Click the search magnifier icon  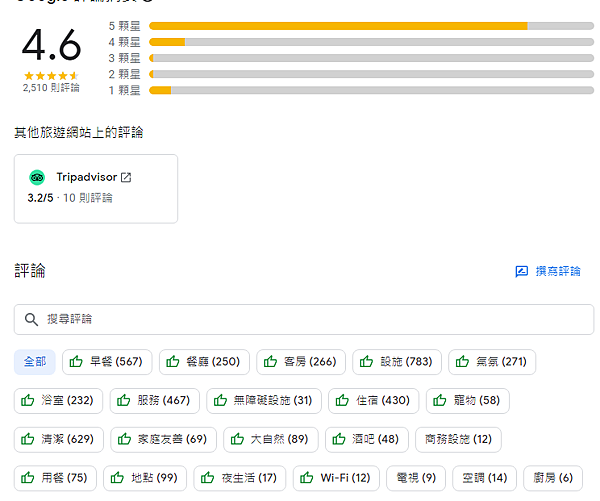(31, 319)
